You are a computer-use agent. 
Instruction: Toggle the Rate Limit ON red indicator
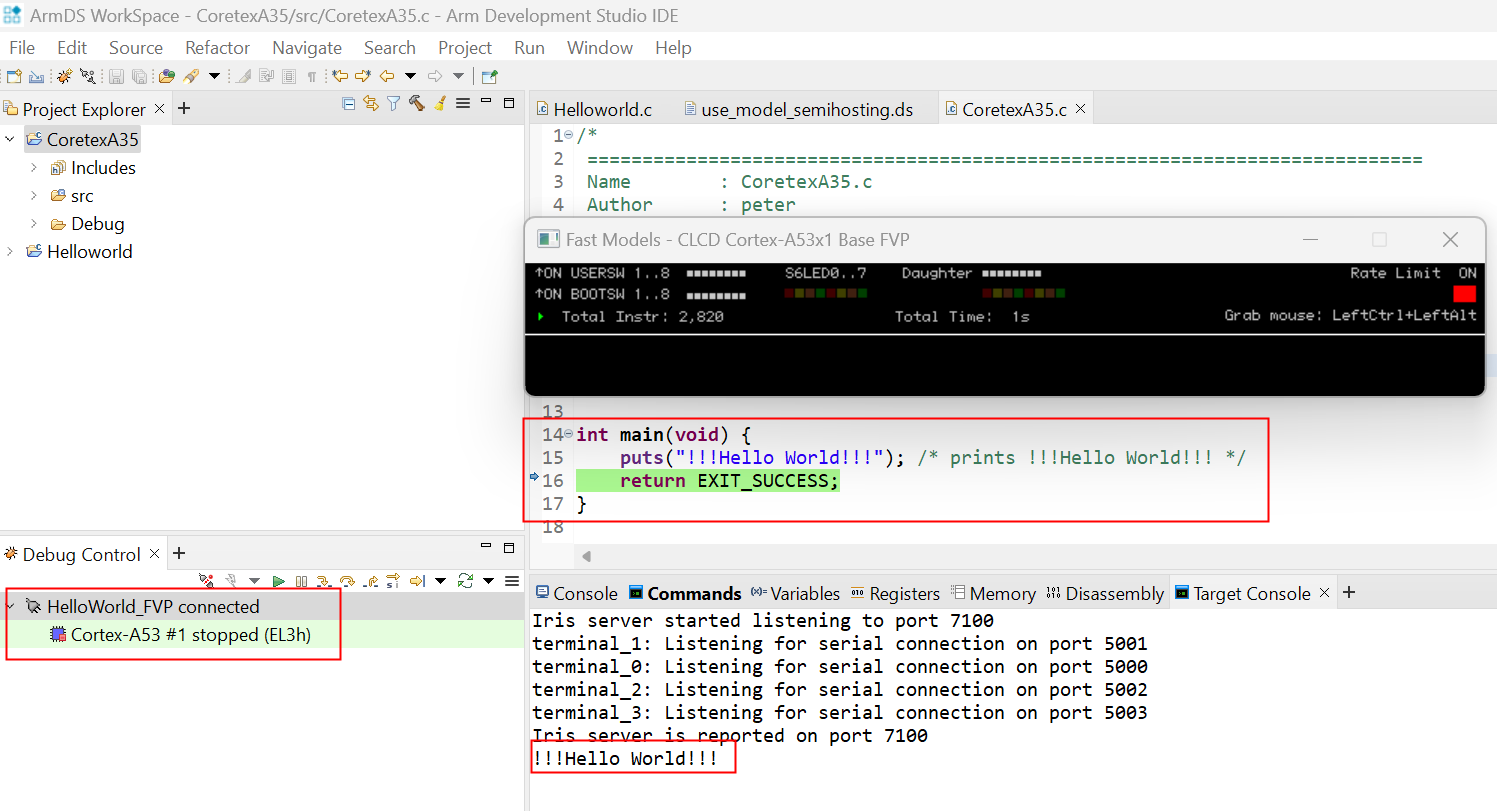click(1464, 294)
